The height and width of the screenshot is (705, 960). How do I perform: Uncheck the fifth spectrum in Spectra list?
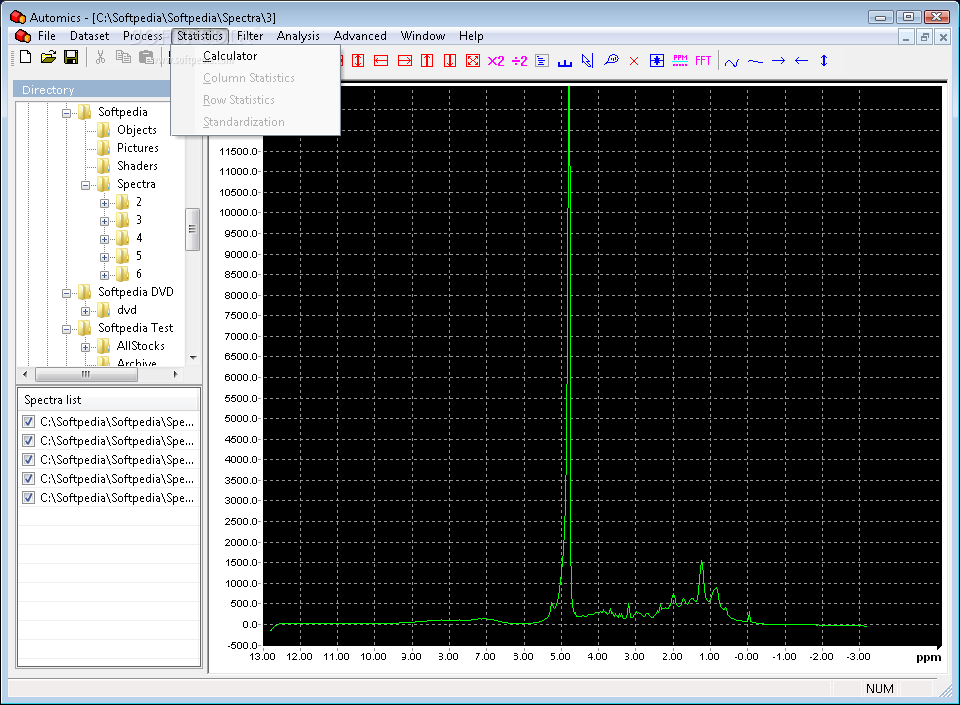28,498
